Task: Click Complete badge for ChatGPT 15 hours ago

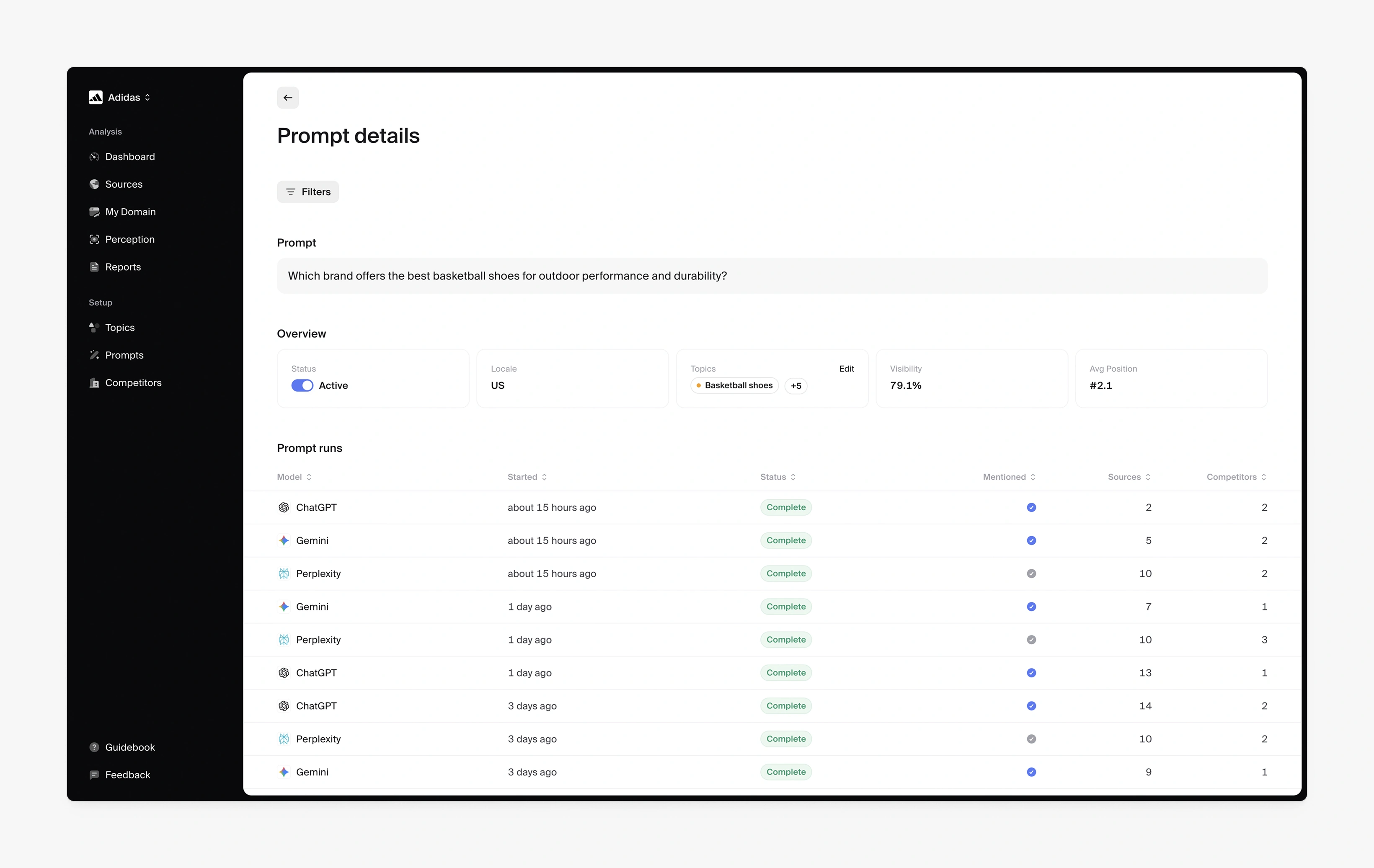Action: [786, 507]
